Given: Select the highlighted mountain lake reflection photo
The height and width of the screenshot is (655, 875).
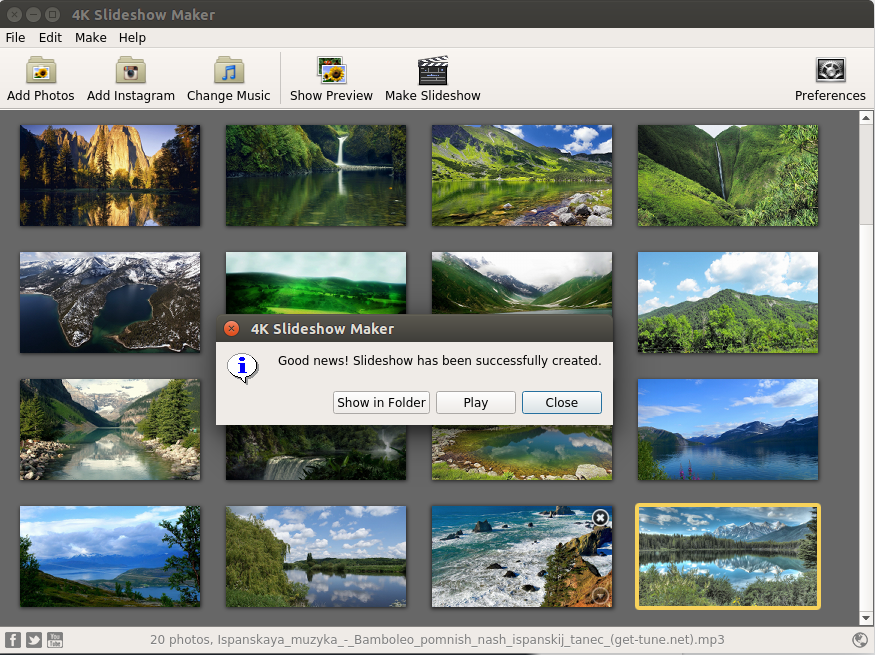Looking at the screenshot, I should (x=728, y=556).
